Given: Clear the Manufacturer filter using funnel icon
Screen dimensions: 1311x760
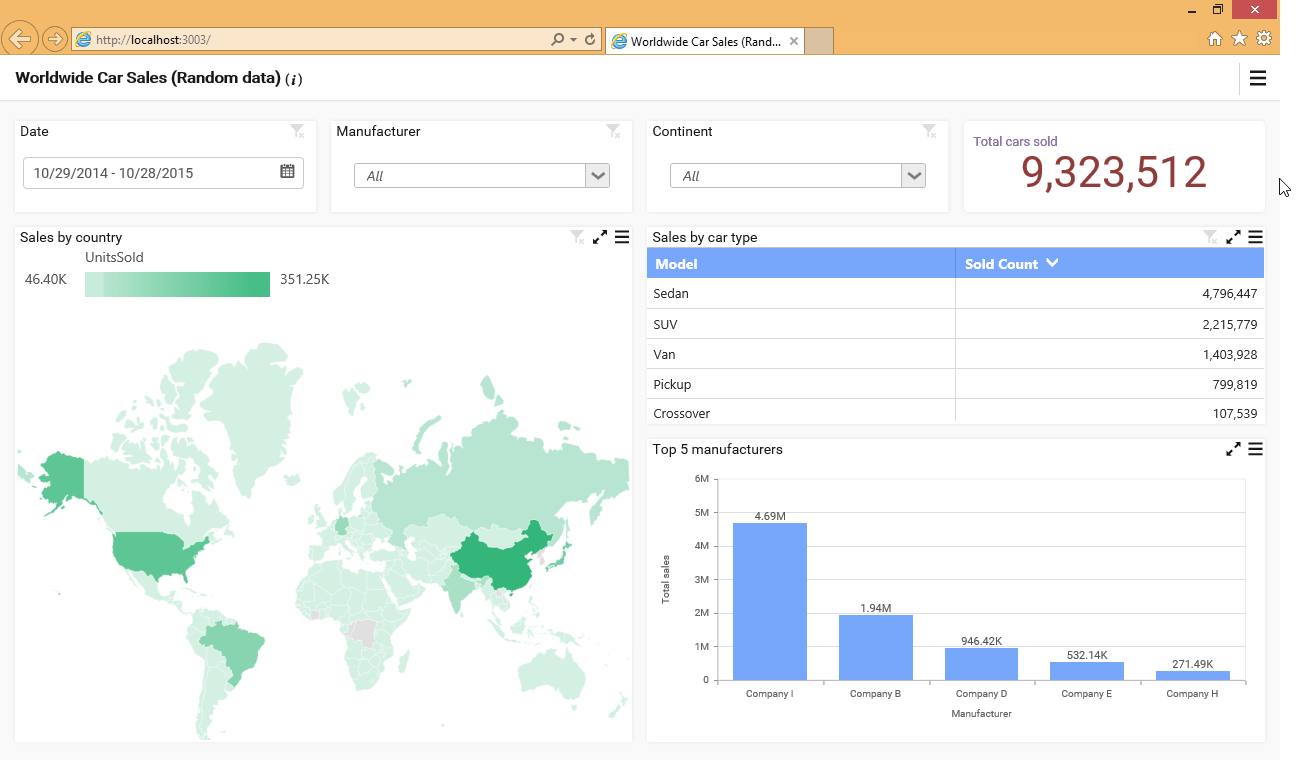Looking at the screenshot, I should 613,131.
